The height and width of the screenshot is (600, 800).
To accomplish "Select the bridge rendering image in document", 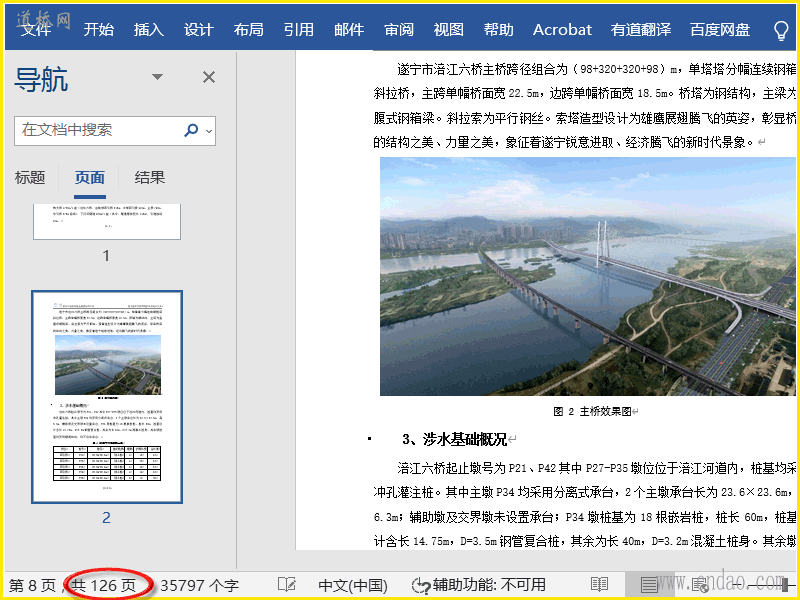I will click(x=588, y=276).
